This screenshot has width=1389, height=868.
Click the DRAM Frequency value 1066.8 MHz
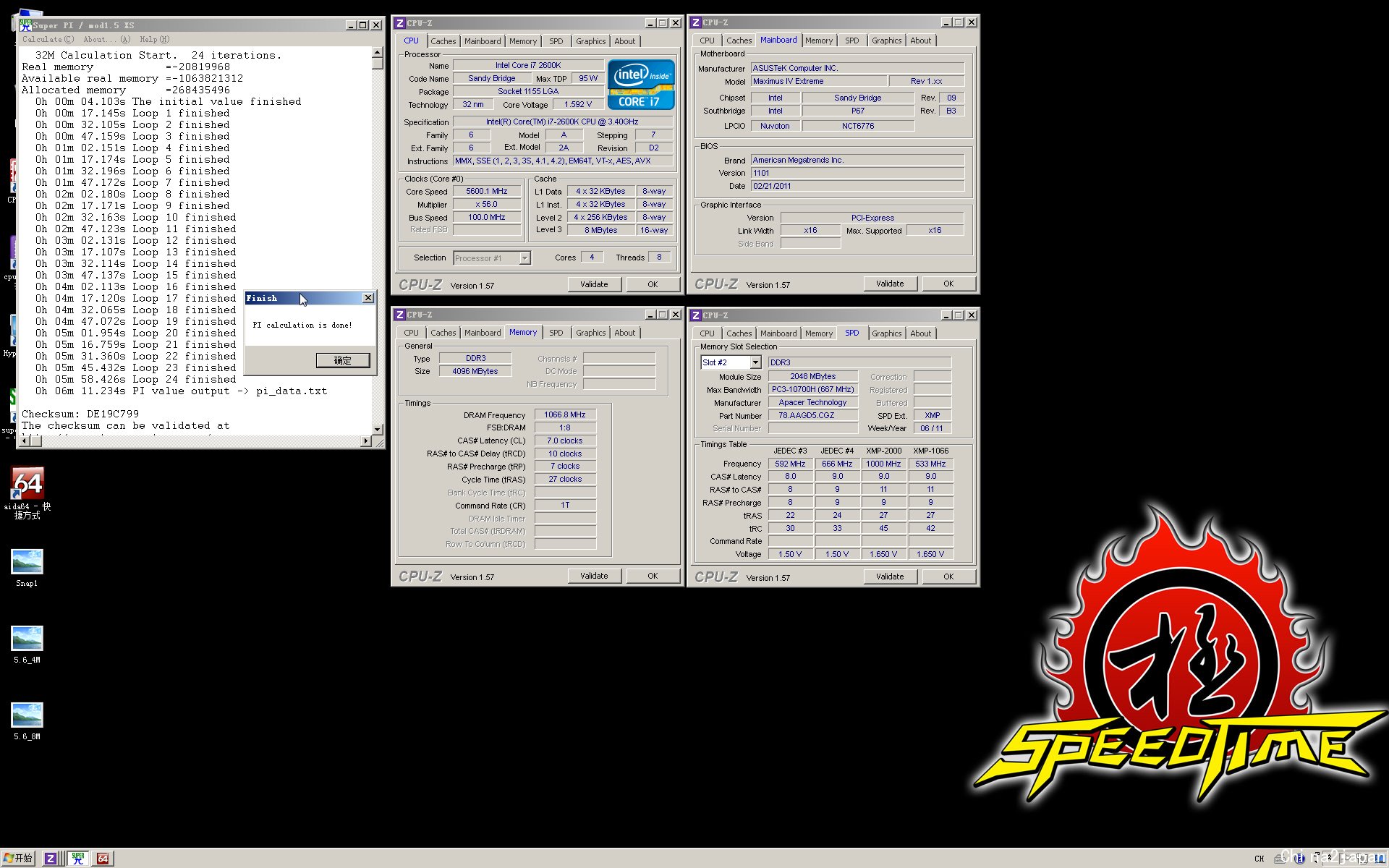pyautogui.click(x=565, y=415)
